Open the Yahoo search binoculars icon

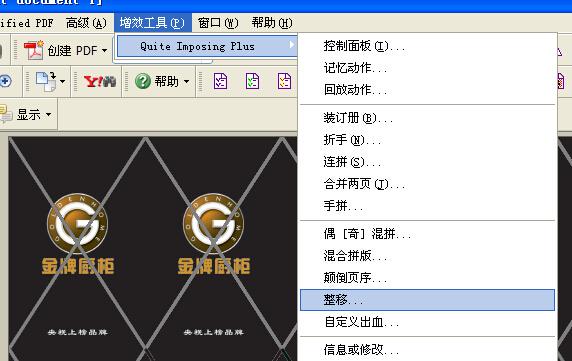[100, 81]
